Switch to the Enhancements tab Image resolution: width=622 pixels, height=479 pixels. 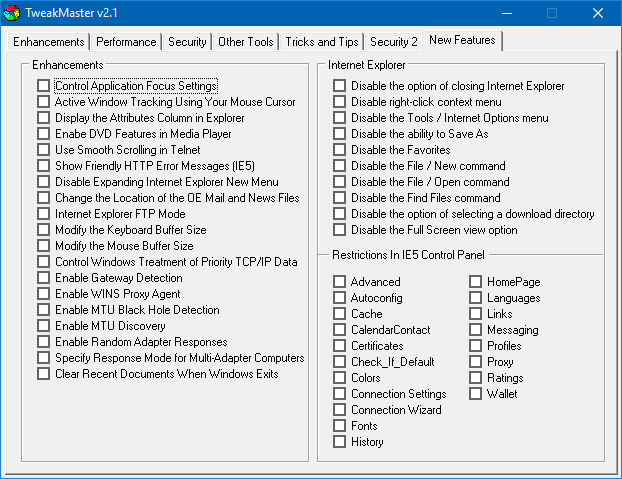(48, 42)
